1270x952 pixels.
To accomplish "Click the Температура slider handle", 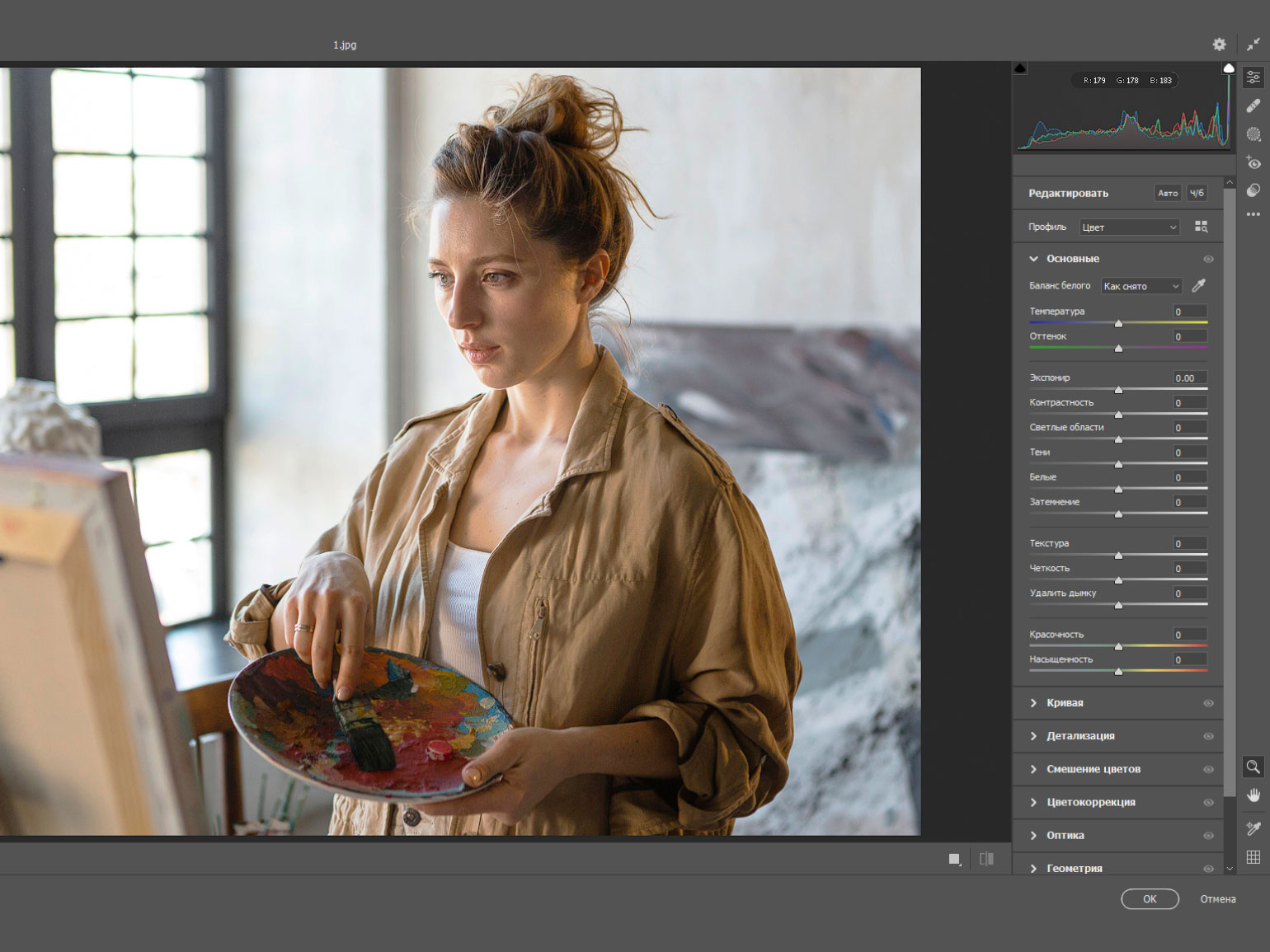I will tap(1118, 324).
